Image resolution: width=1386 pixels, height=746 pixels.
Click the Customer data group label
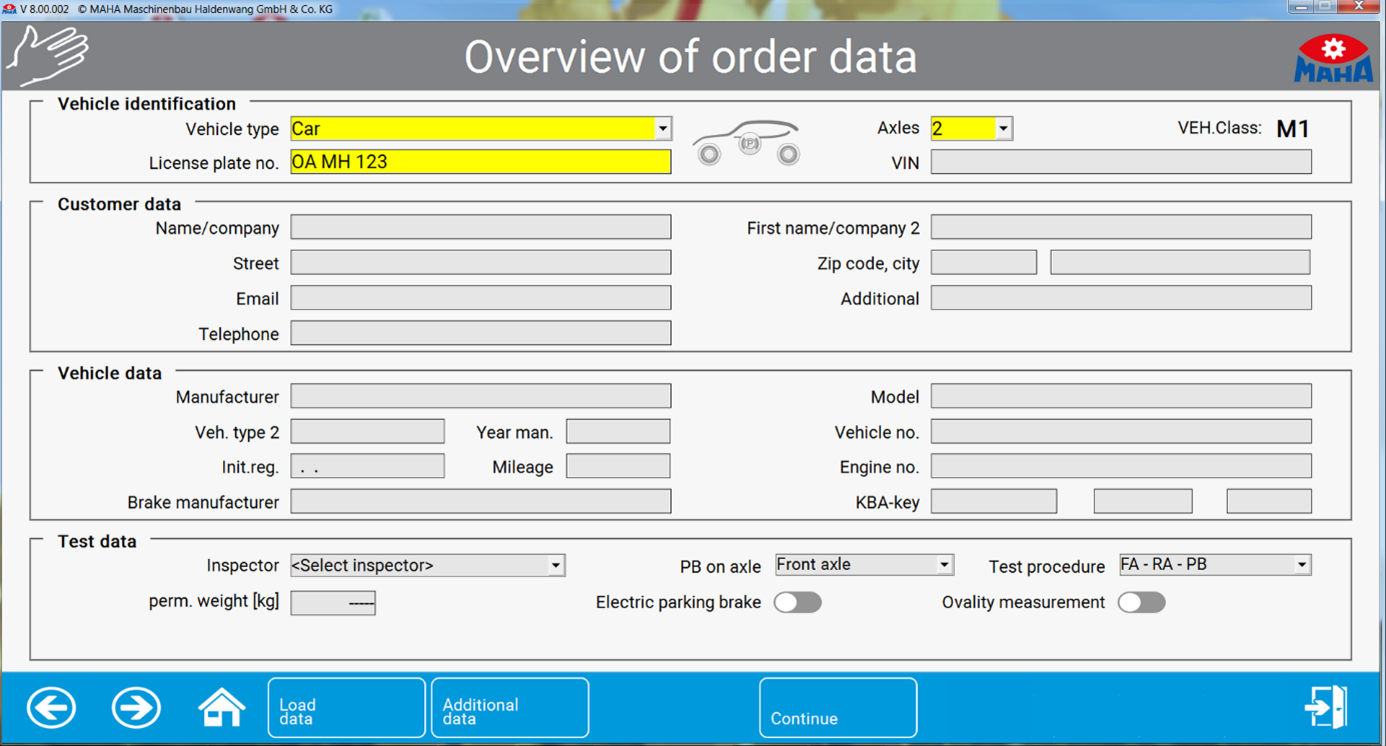(x=119, y=204)
